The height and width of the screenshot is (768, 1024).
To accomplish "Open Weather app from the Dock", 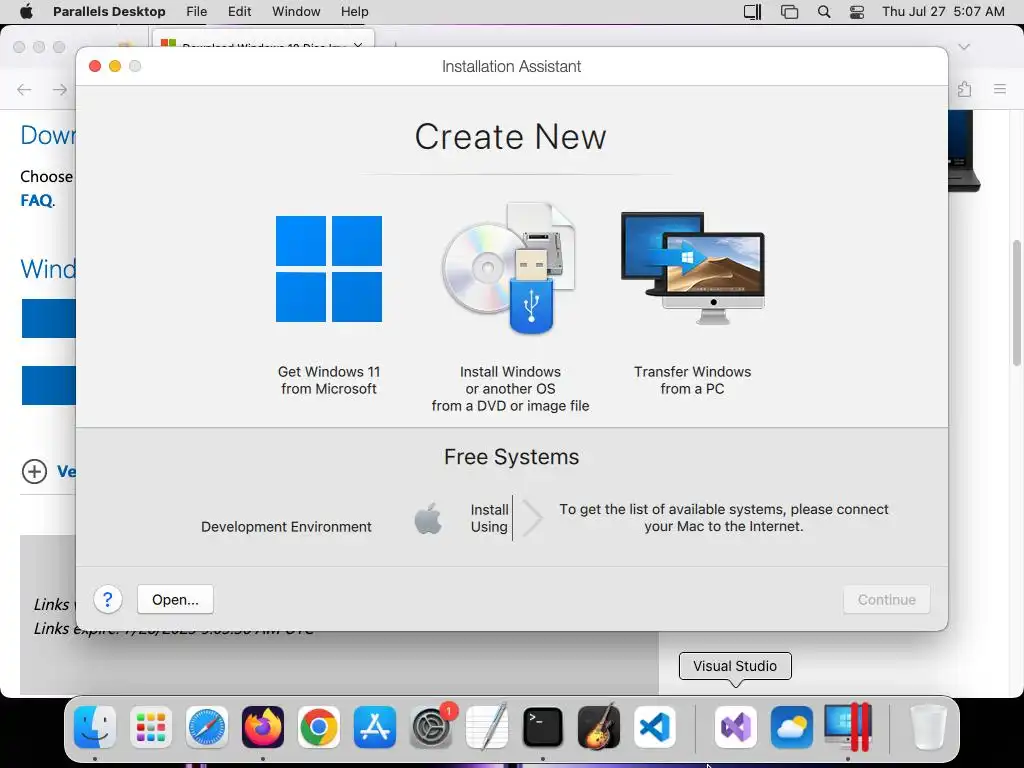I will tap(792, 727).
